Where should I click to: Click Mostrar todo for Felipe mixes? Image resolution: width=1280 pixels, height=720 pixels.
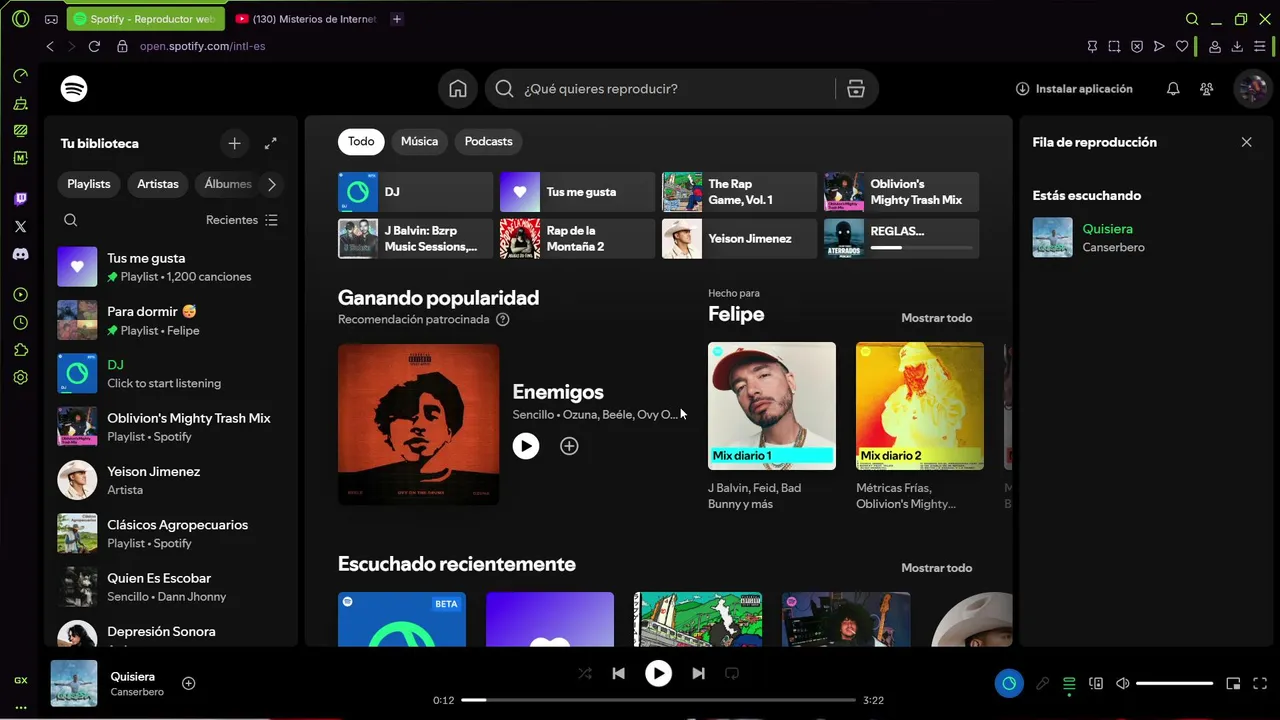(x=936, y=318)
